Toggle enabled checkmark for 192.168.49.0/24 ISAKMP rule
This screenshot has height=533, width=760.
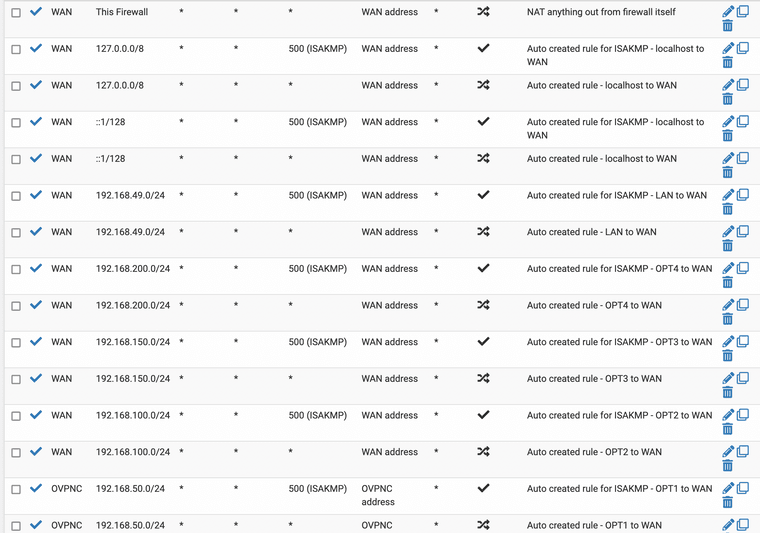tap(36, 195)
